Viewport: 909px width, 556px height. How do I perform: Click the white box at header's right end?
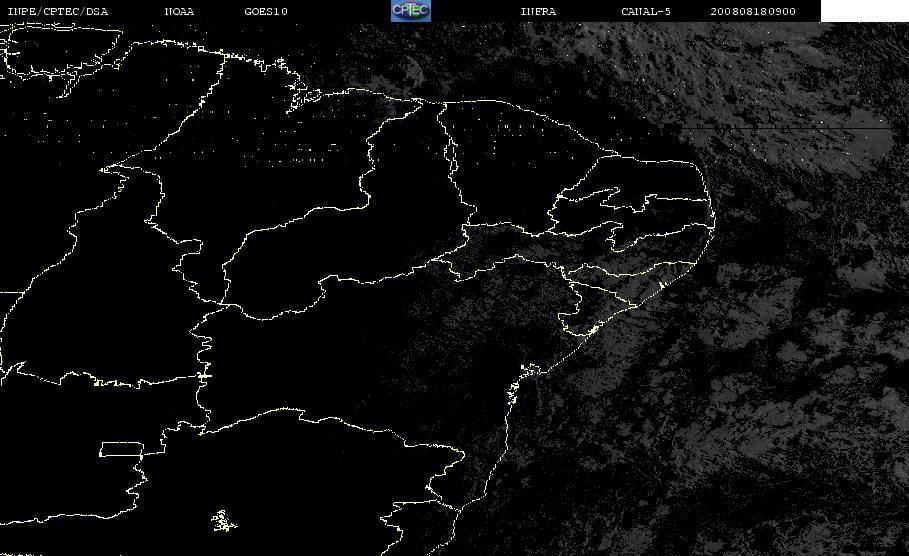click(x=865, y=11)
